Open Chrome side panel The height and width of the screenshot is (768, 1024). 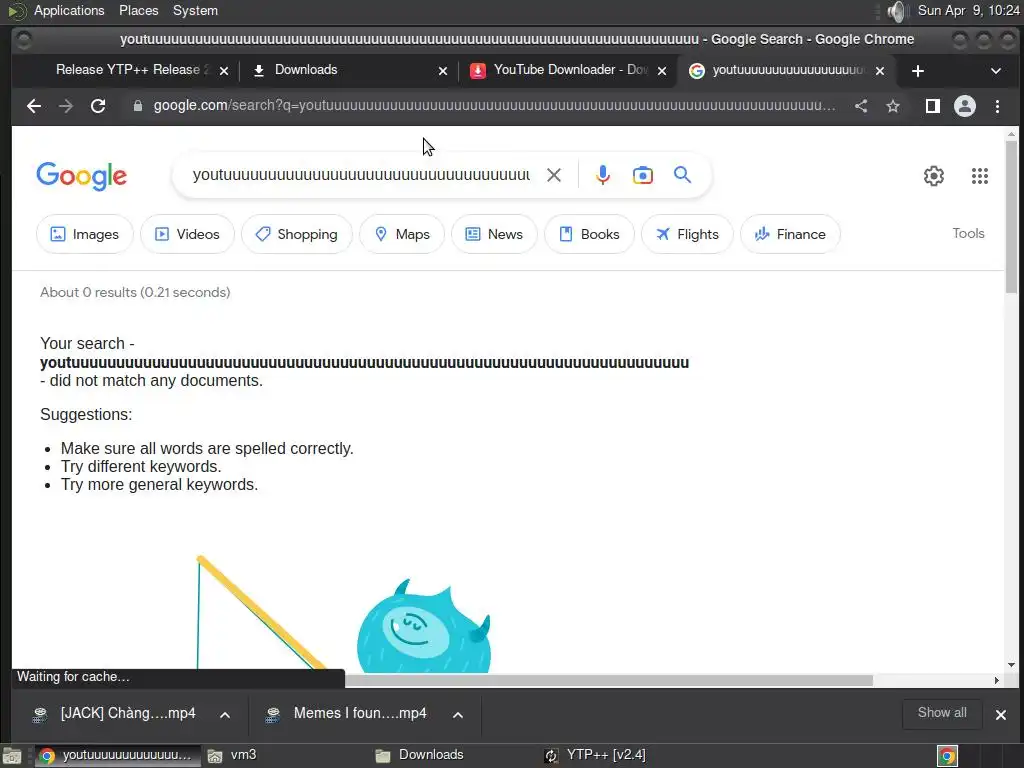(x=933, y=106)
